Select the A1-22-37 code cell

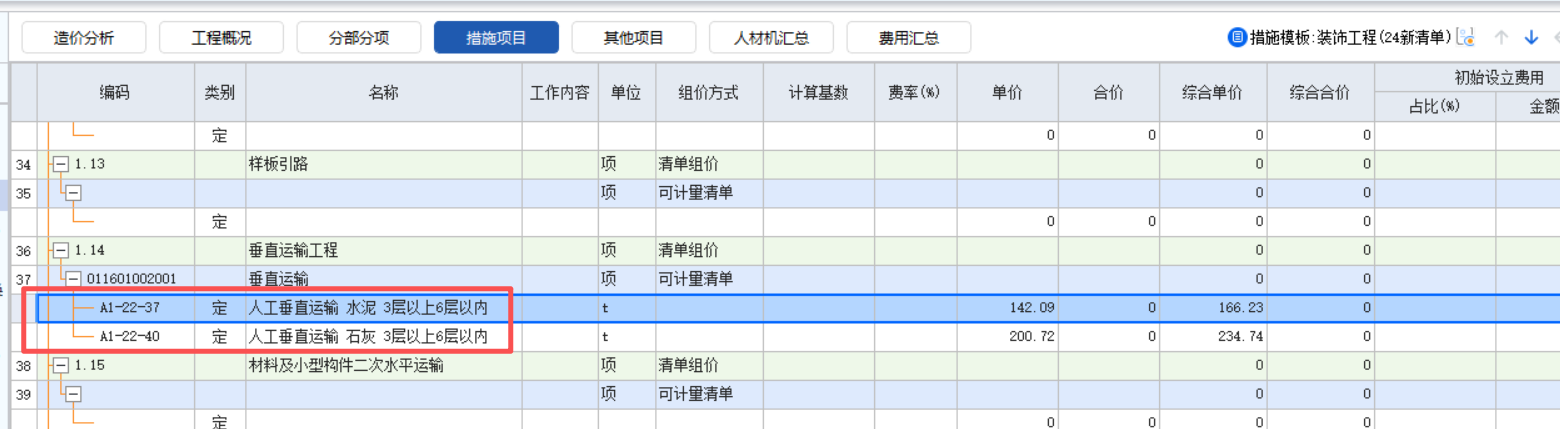(x=130, y=308)
